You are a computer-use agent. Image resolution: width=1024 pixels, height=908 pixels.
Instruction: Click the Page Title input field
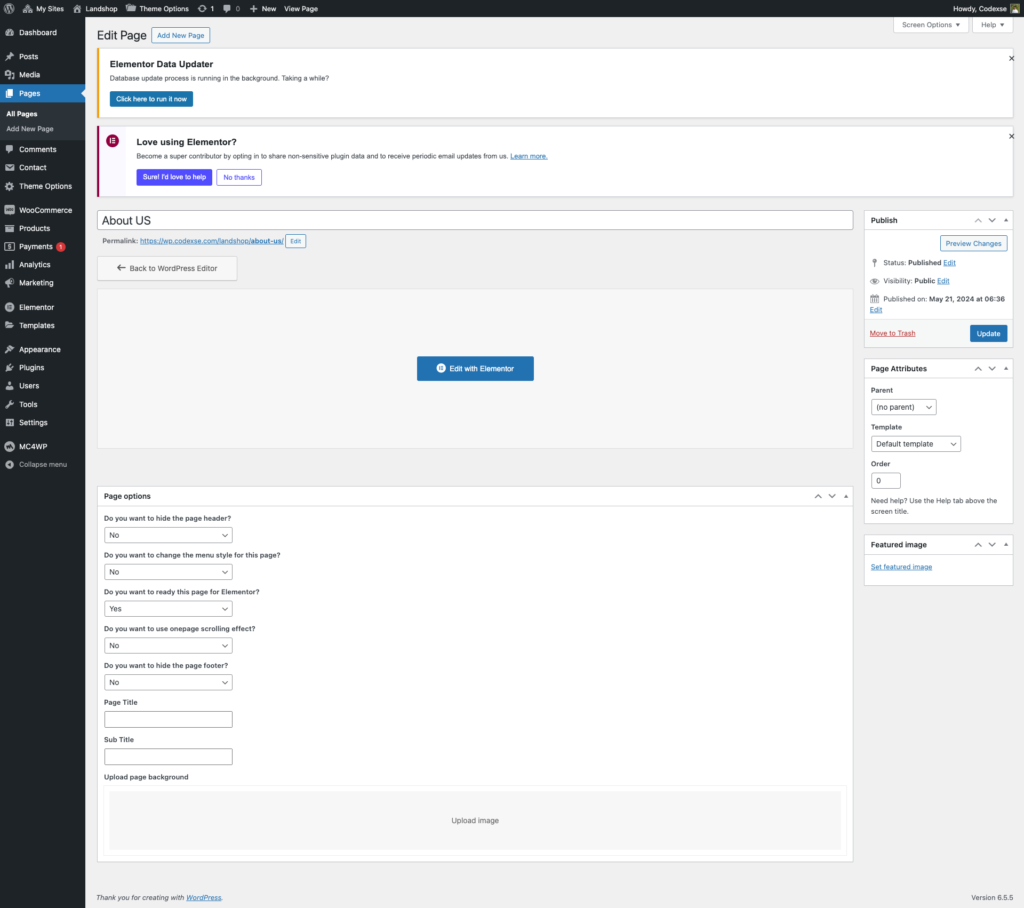(x=168, y=719)
